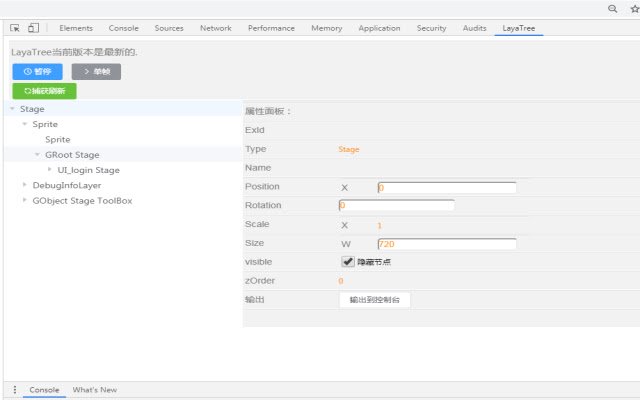Select the Stage tree row

pyautogui.click(x=123, y=109)
